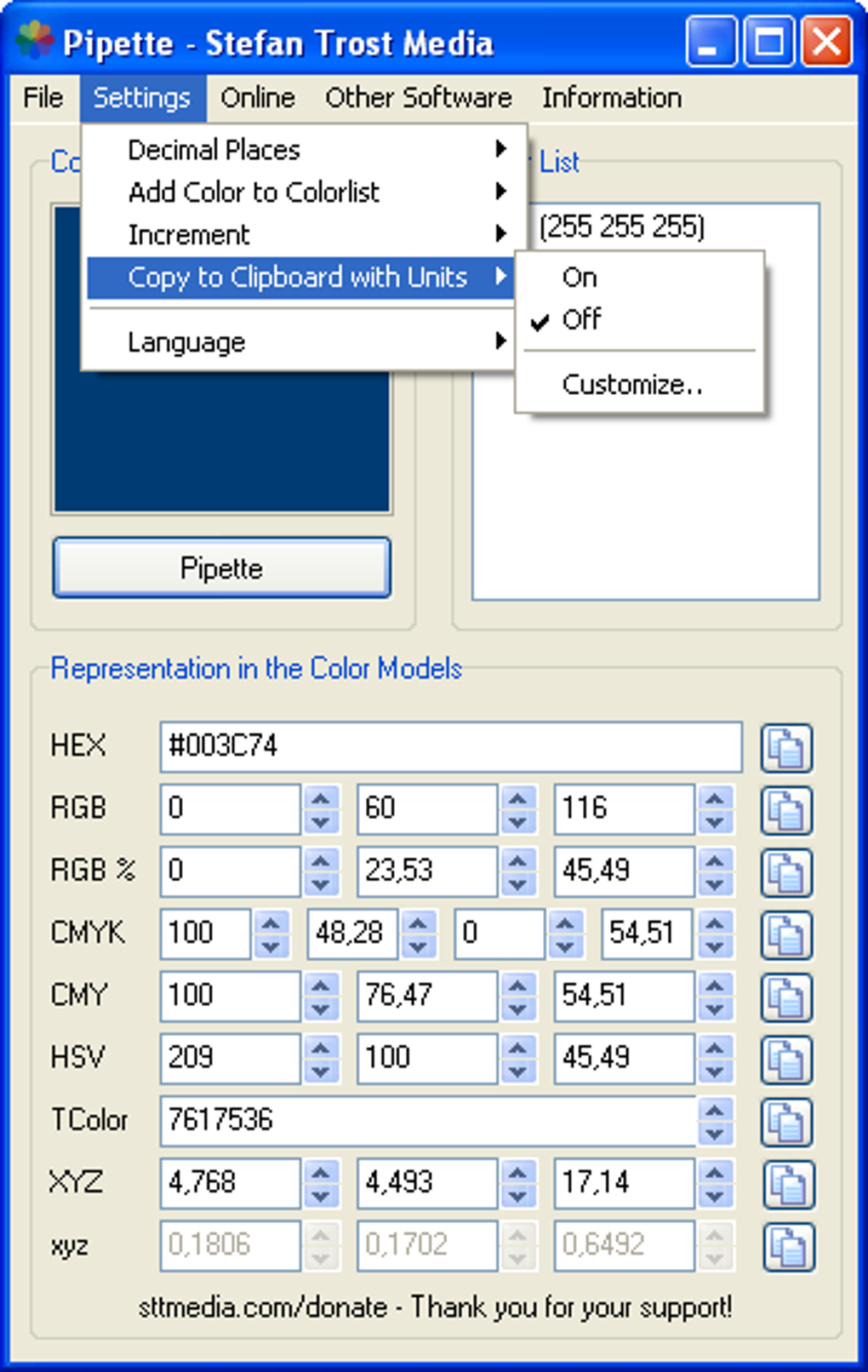Copy the CMY values to clipboard
Screen dimensions: 868x1372
[785, 997]
